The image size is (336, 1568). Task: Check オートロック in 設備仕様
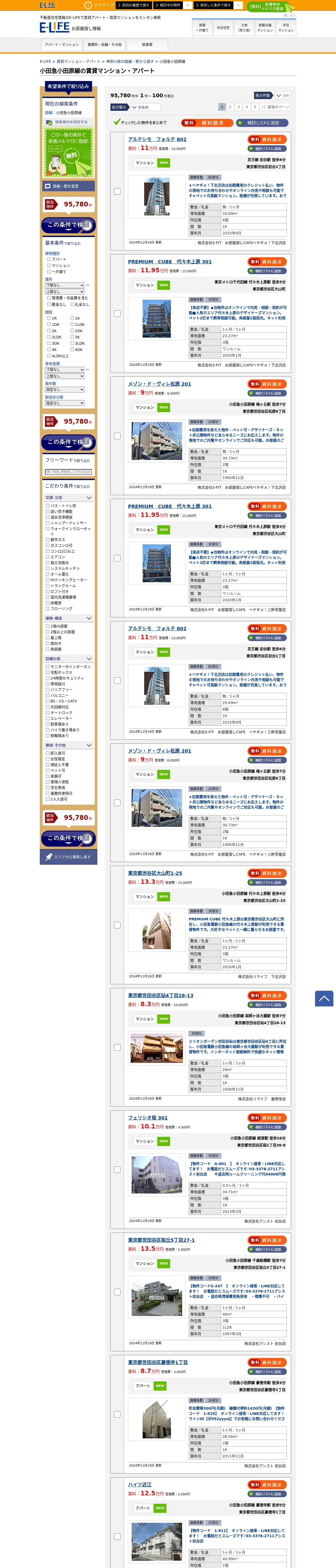[48, 713]
